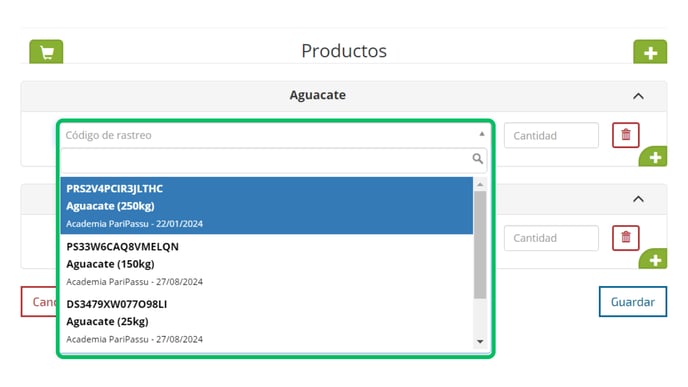Screen dimensions: 688x387
Task: Click the green shopping cart icon
Action: point(46,52)
